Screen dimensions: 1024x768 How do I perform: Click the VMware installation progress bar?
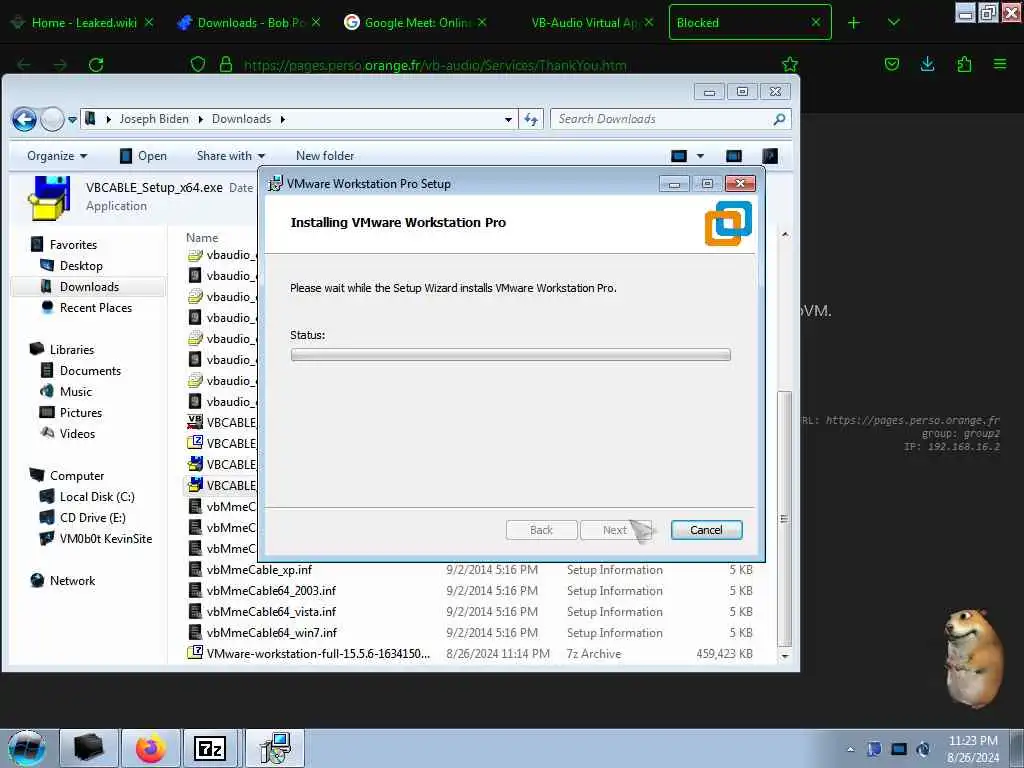click(510, 355)
